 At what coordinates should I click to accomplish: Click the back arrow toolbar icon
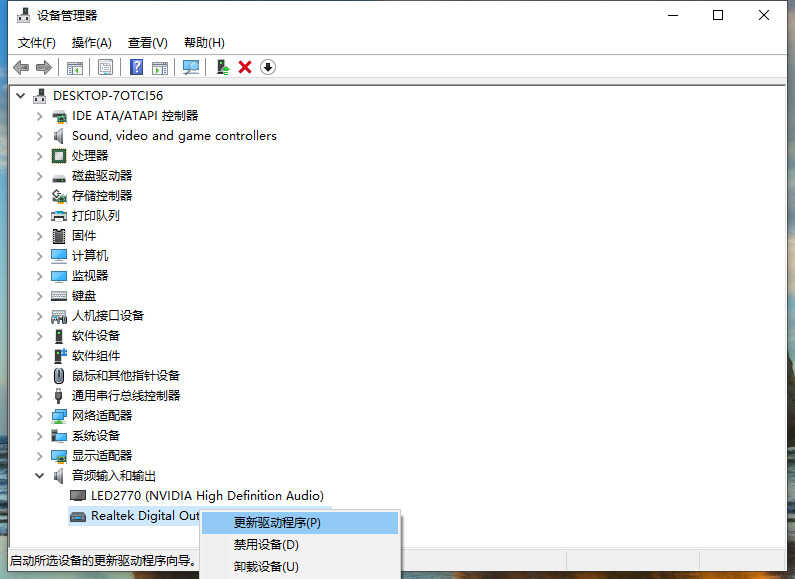tap(21, 67)
